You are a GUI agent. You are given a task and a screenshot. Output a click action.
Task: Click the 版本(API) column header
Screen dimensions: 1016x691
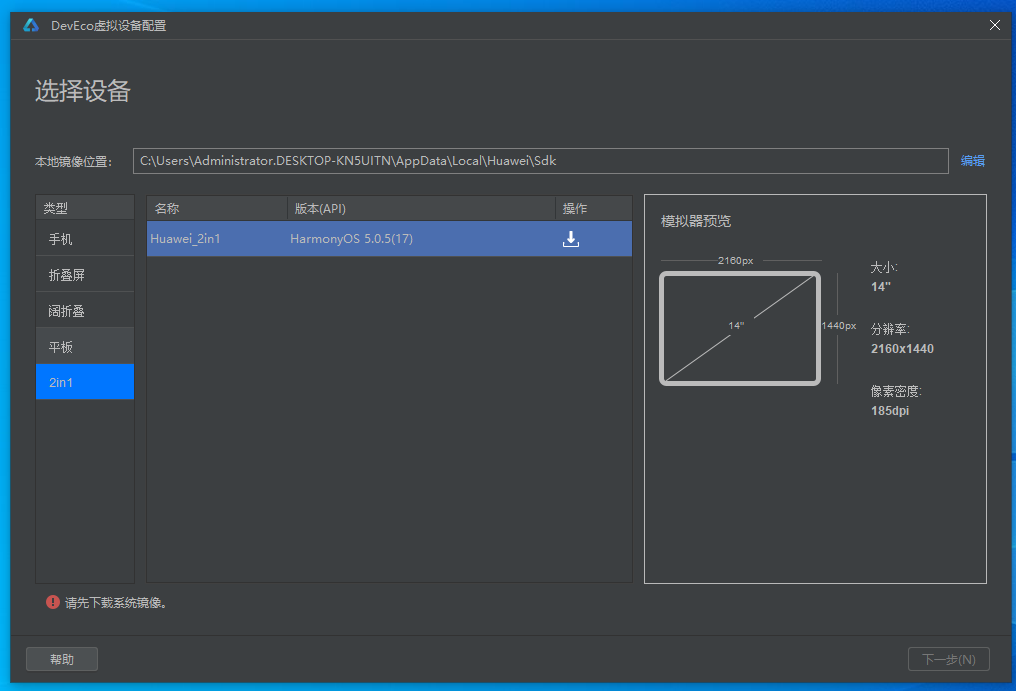coord(420,208)
